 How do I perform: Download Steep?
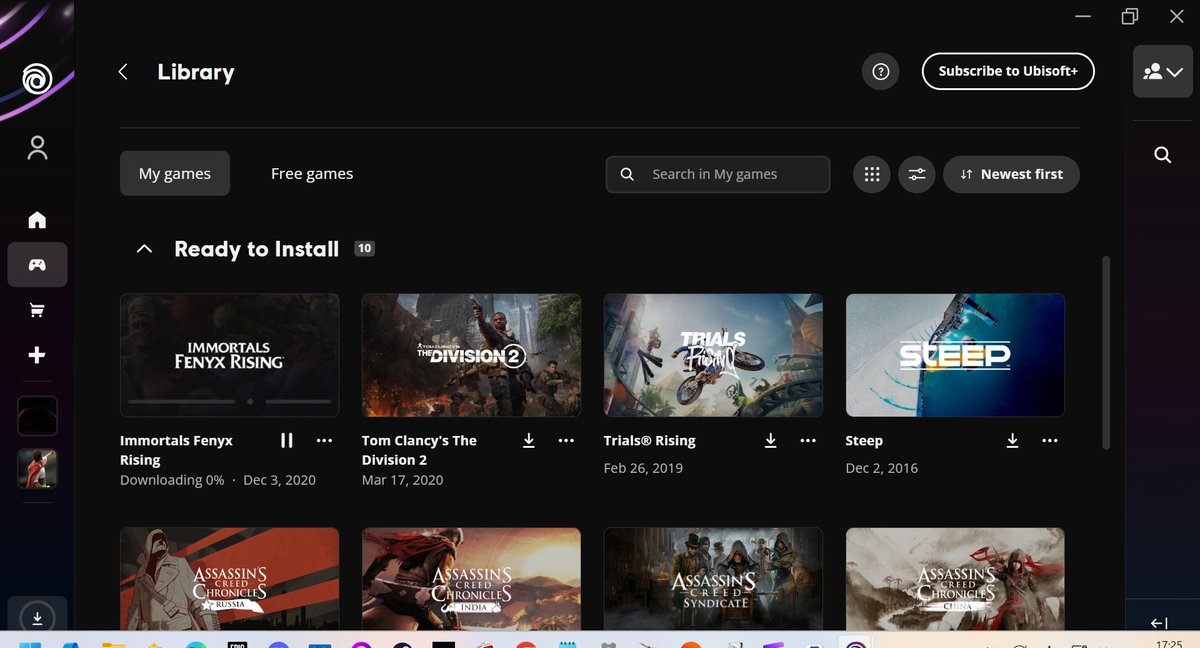coord(1013,440)
